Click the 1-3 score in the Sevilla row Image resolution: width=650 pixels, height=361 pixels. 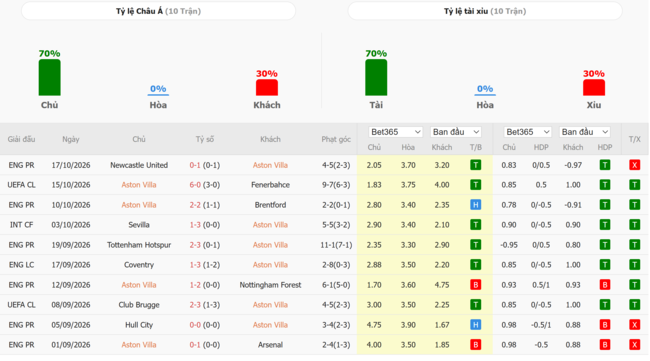coord(195,225)
